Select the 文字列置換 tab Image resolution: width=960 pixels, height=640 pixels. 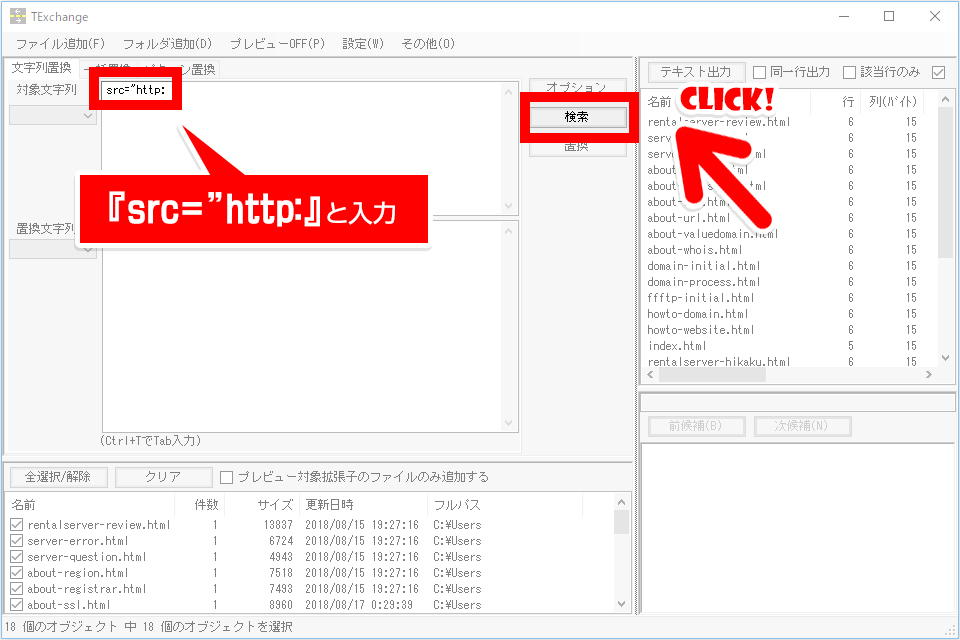pos(42,68)
